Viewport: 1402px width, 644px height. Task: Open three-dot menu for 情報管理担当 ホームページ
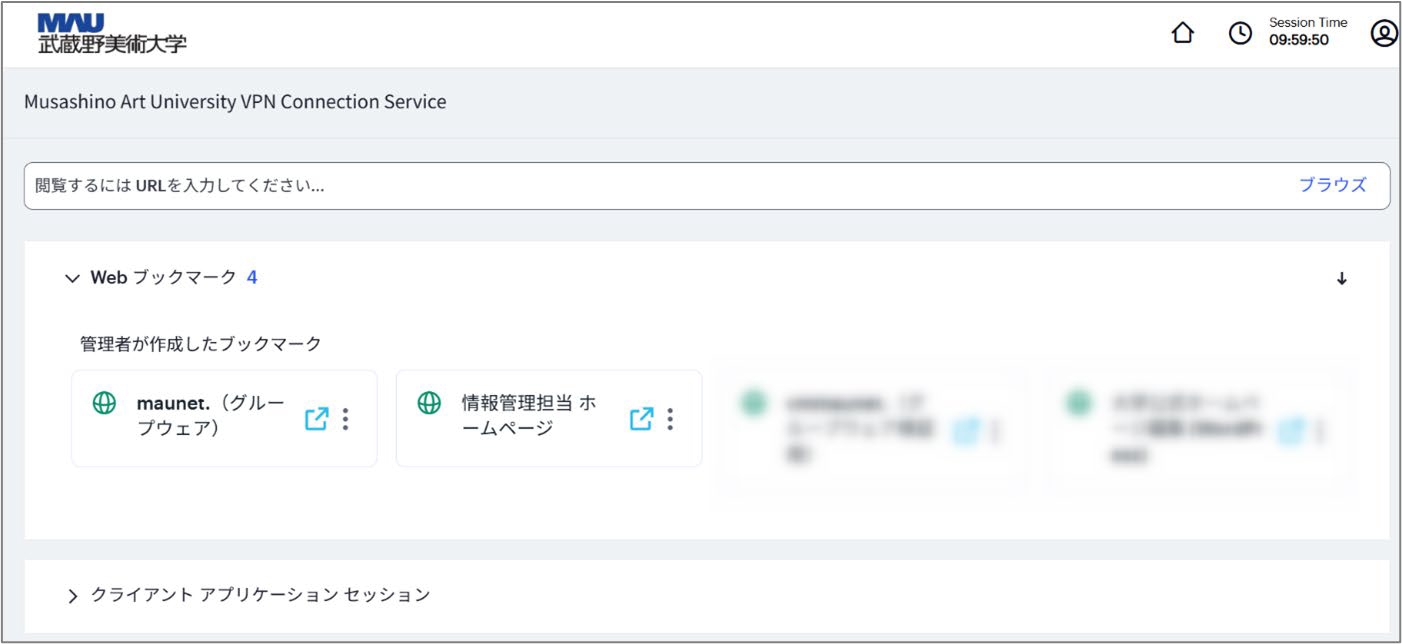pos(670,419)
